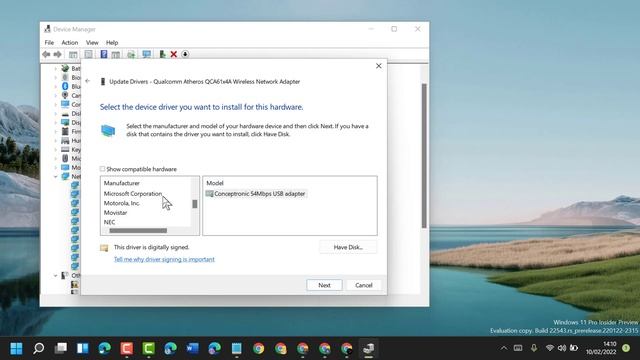Viewport: 640px width, 360px height.
Task: Expand the Computer tree node
Action: click(x=56, y=104)
